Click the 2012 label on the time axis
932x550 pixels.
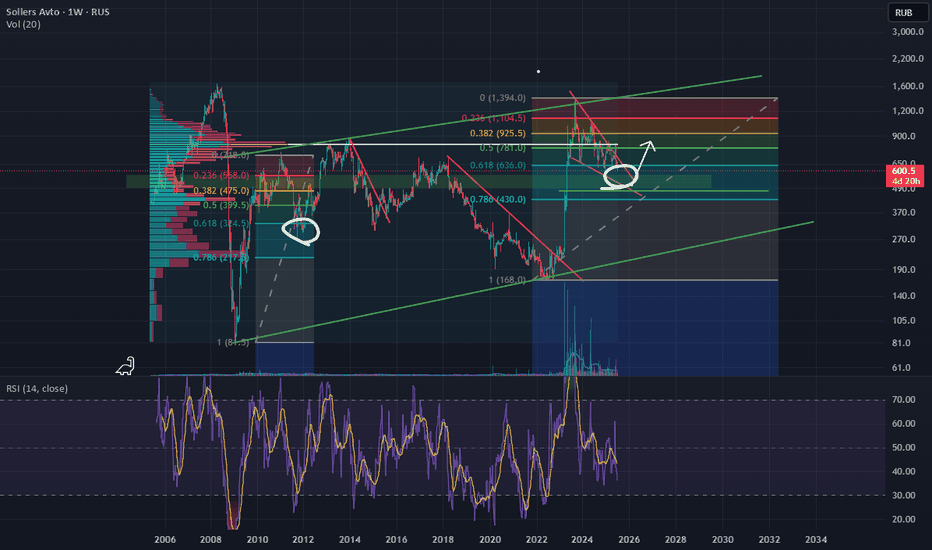(x=303, y=539)
